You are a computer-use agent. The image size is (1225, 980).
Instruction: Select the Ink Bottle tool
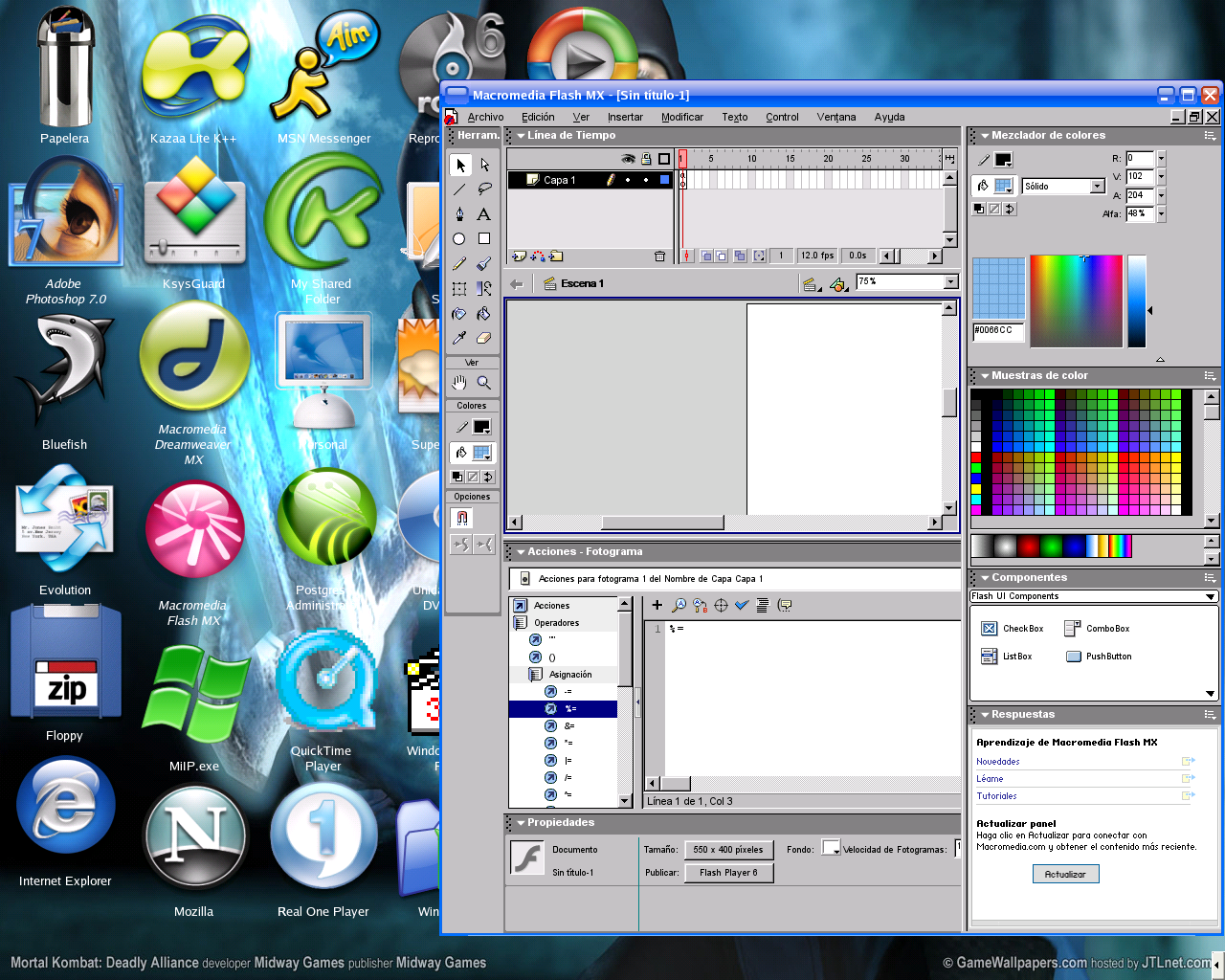pyautogui.click(x=460, y=313)
